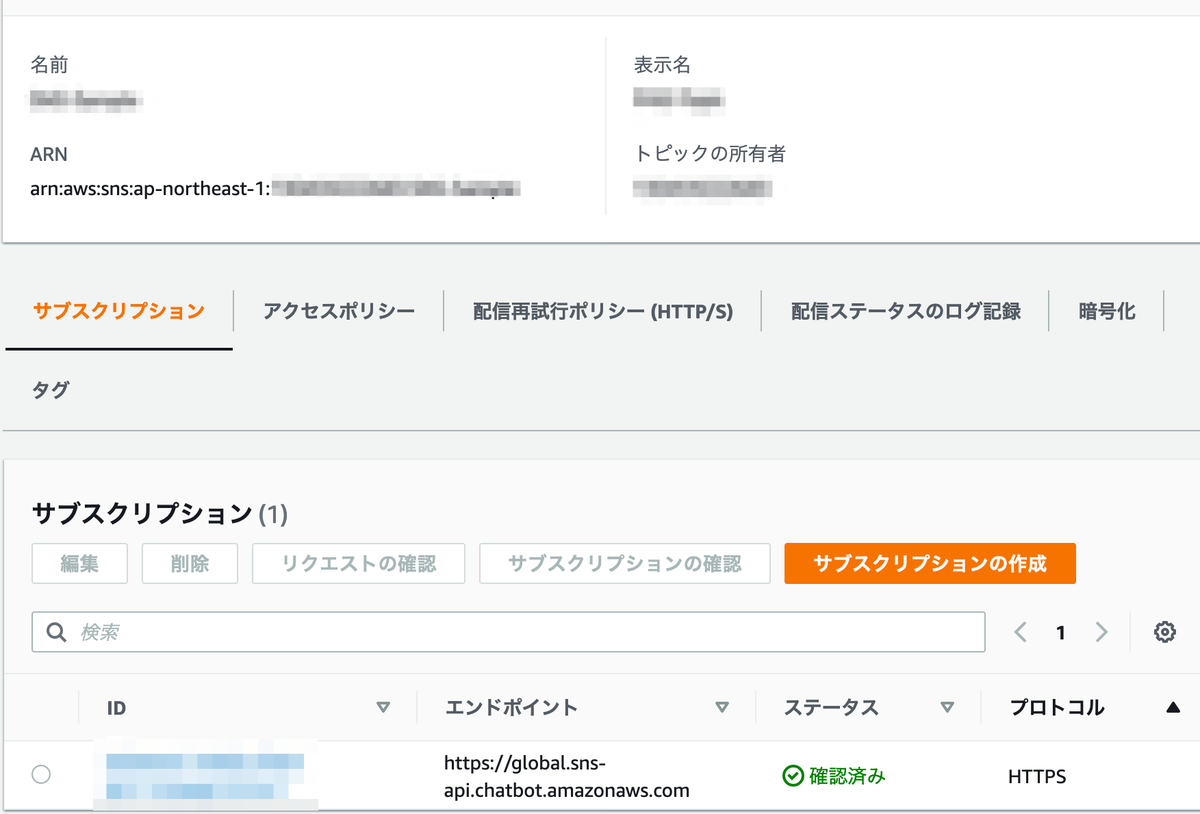Switch to タグ tab
Screen dimensions: 1200x814
pos(51,390)
